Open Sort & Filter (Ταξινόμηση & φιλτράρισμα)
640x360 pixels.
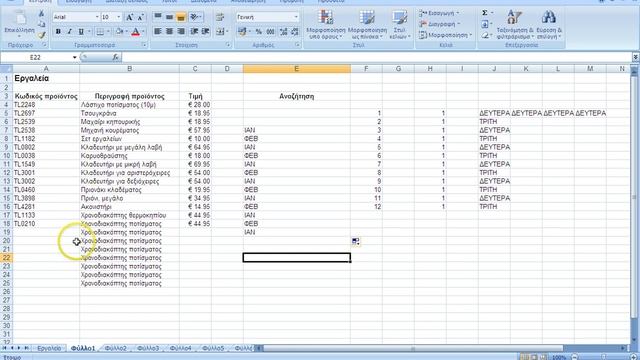(x=515, y=24)
